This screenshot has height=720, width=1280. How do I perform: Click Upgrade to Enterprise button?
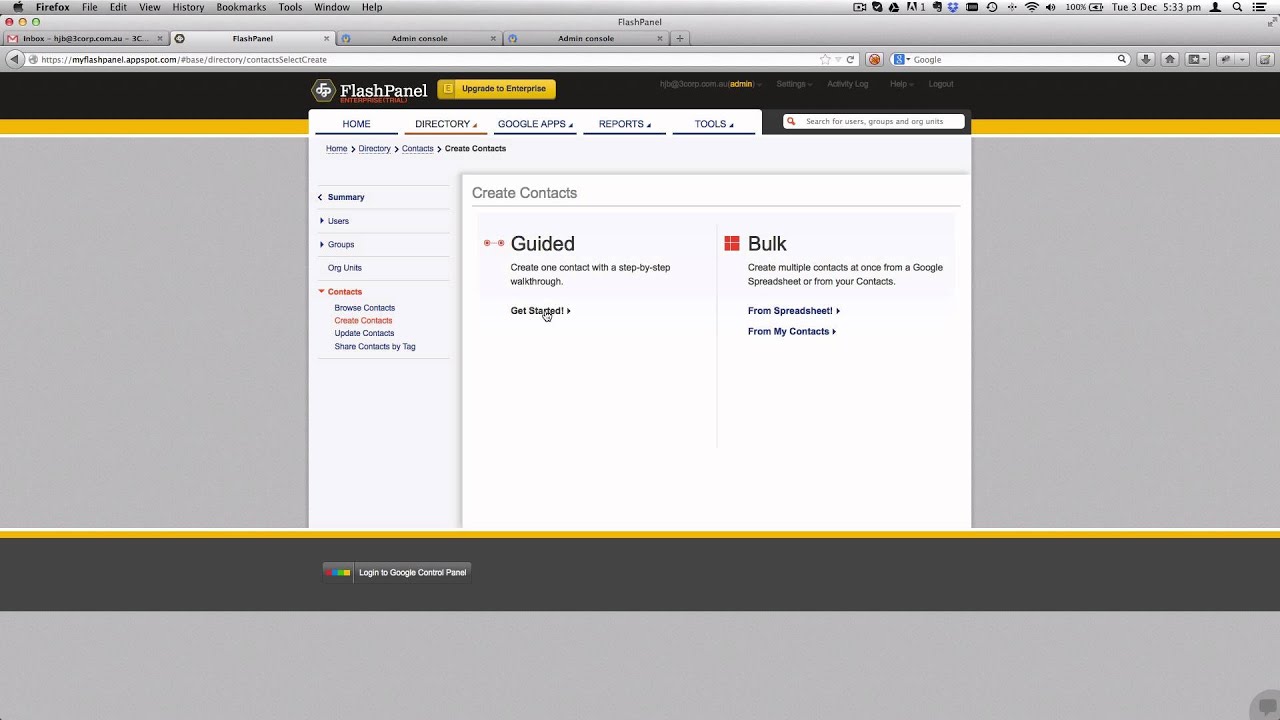[496, 89]
